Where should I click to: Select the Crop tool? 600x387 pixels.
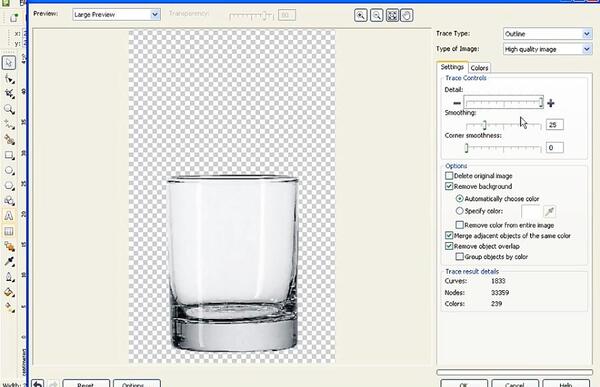coord(9,94)
